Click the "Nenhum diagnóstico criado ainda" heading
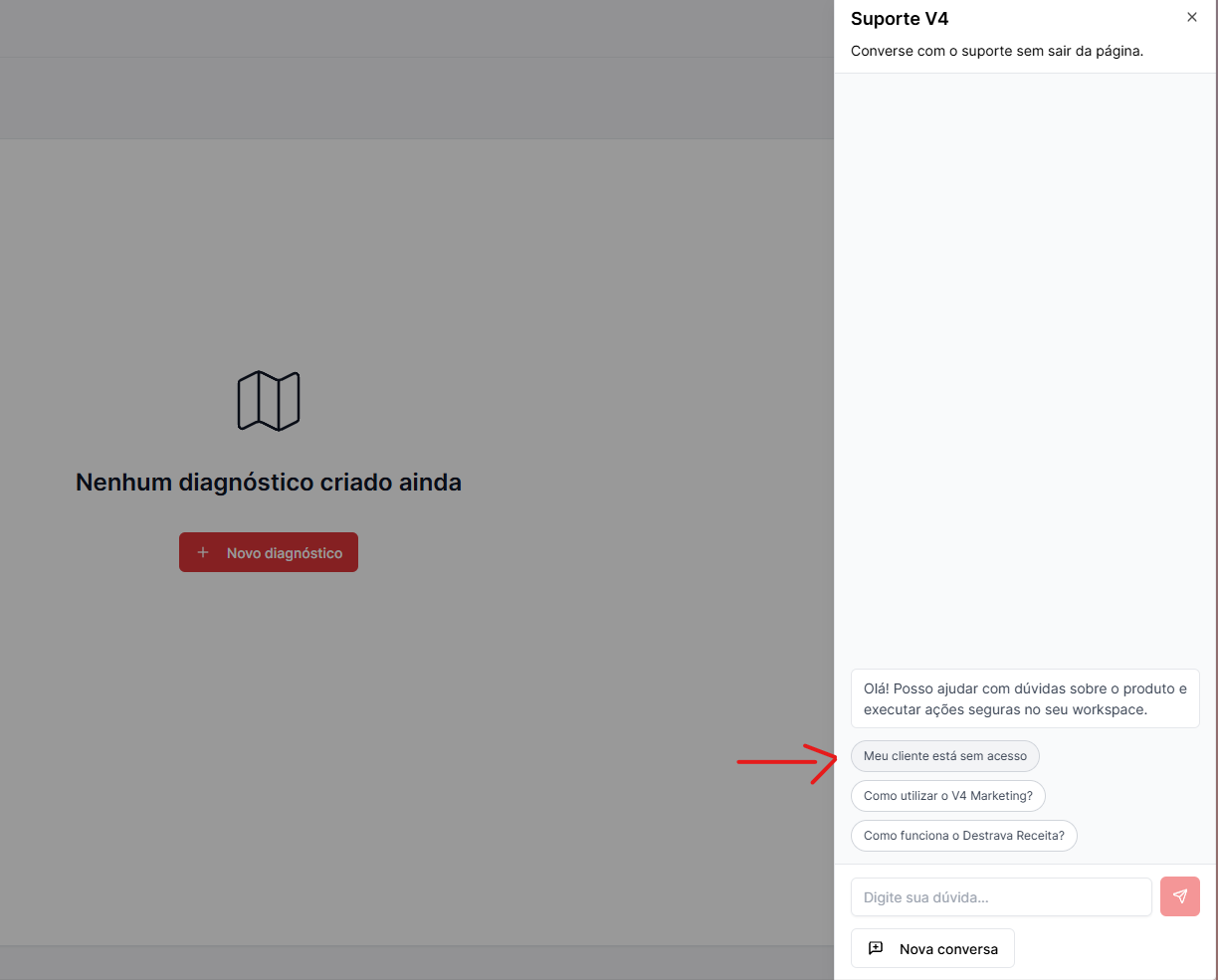The width and height of the screenshot is (1218, 980). pos(269,483)
